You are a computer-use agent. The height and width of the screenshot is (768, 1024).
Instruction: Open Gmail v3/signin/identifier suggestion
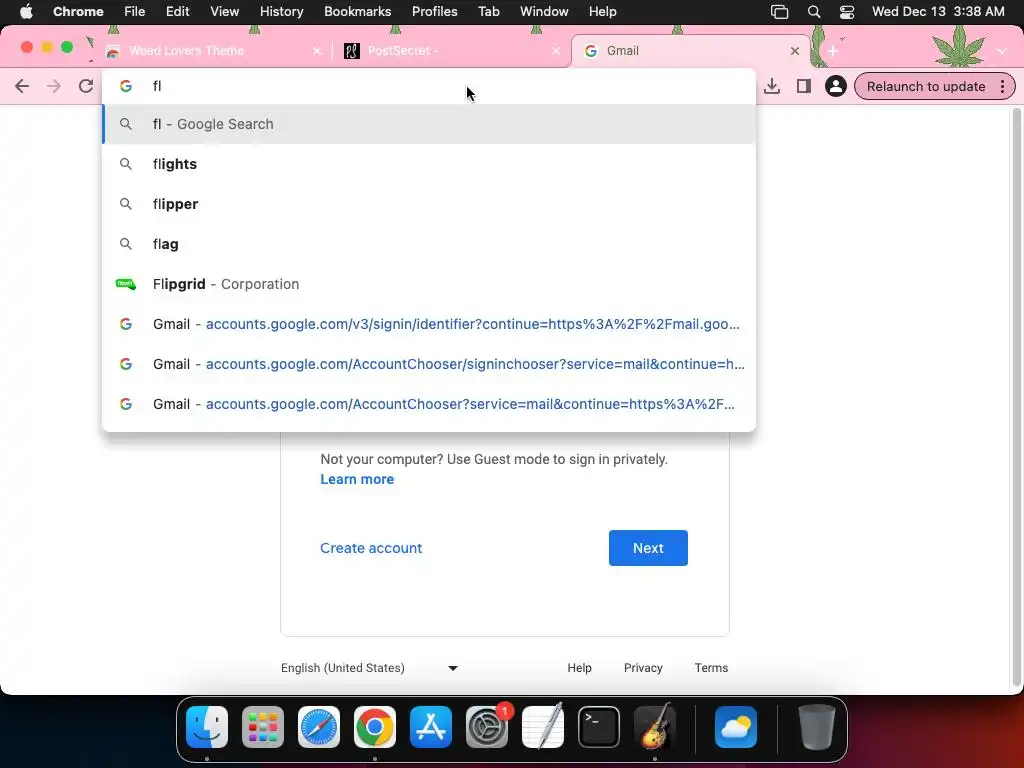(x=429, y=324)
